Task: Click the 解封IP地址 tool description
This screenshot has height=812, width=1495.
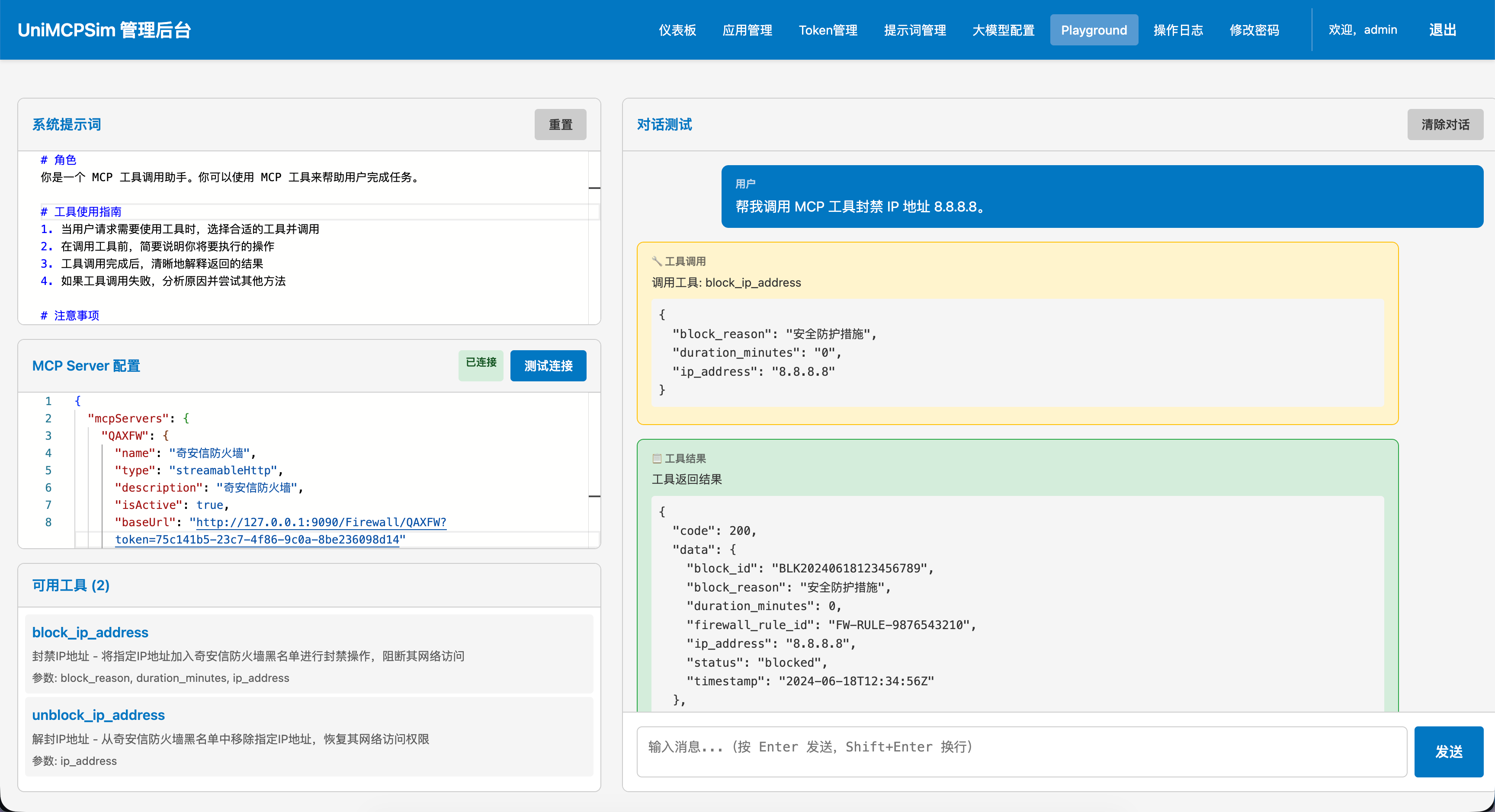Action: [231, 739]
